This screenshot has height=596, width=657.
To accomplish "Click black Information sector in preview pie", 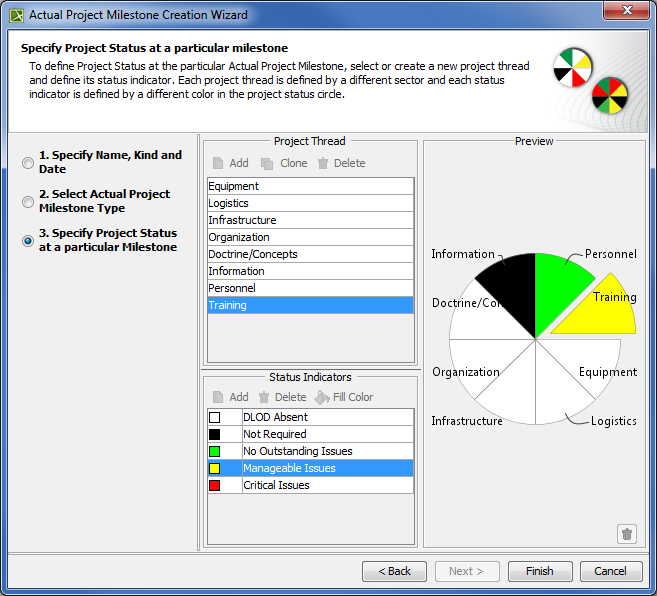I will (x=515, y=289).
